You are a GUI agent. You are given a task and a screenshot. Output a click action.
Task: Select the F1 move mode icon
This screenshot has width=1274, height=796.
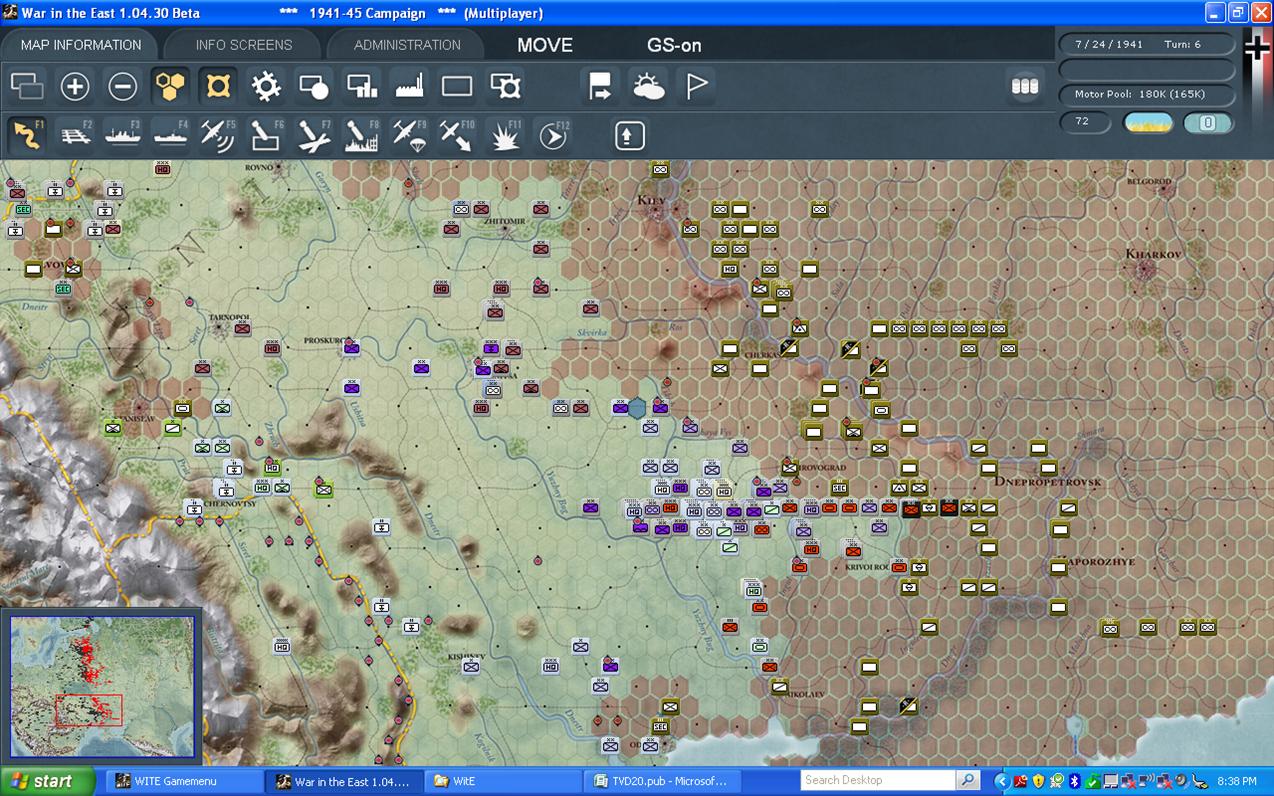[x=27, y=135]
